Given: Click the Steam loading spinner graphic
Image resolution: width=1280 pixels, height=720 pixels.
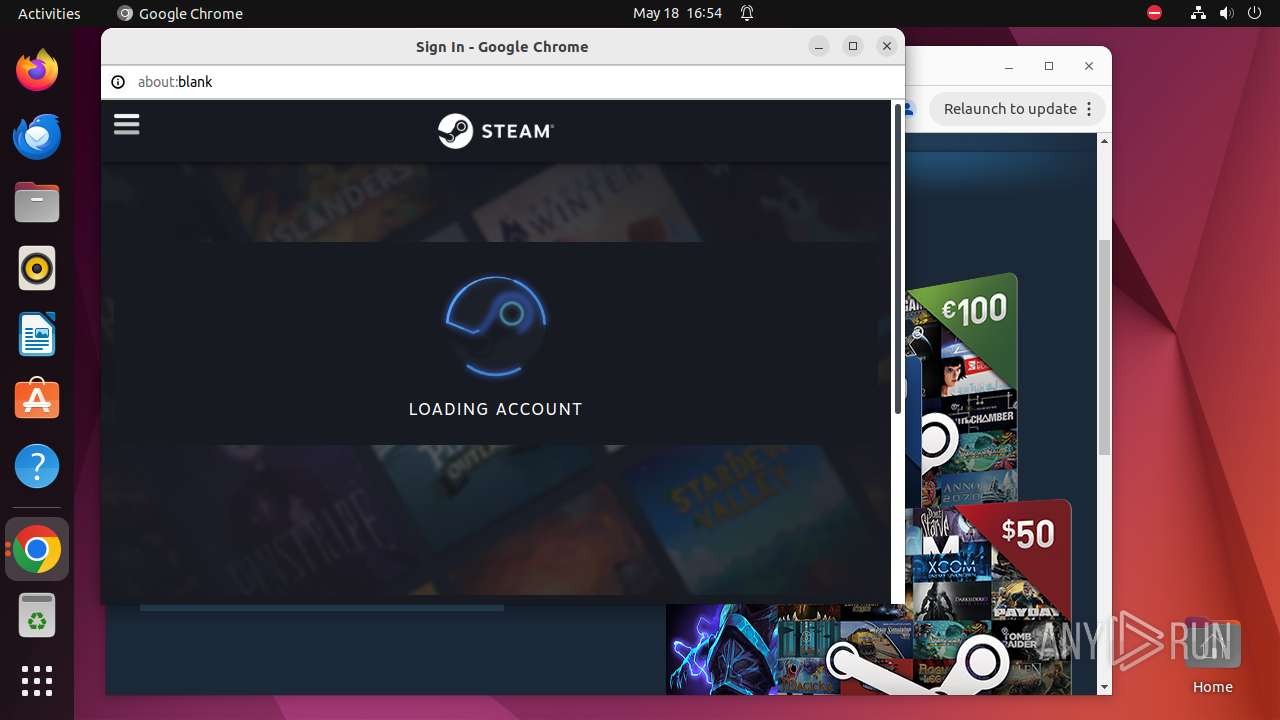Looking at the screenshot, I should 496,326.
